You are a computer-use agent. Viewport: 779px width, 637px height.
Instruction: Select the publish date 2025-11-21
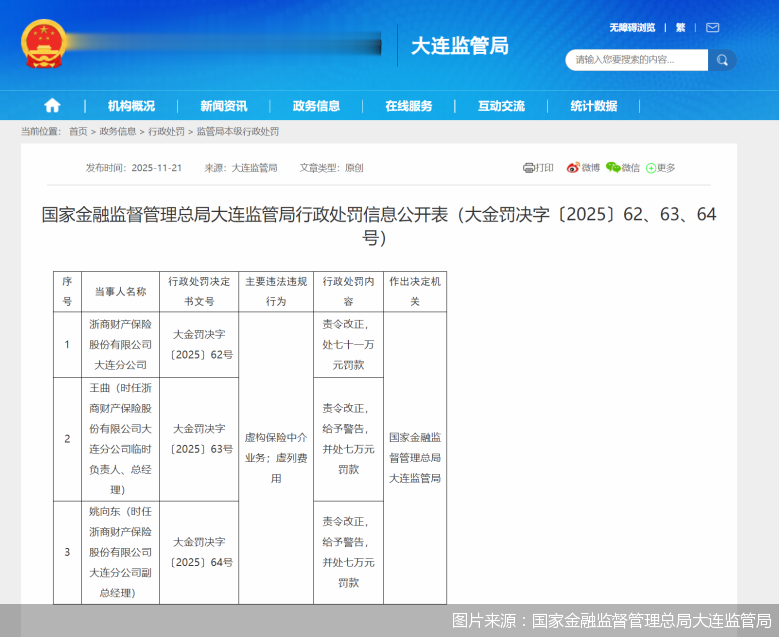pyautogui.click(x=156, y=168)
